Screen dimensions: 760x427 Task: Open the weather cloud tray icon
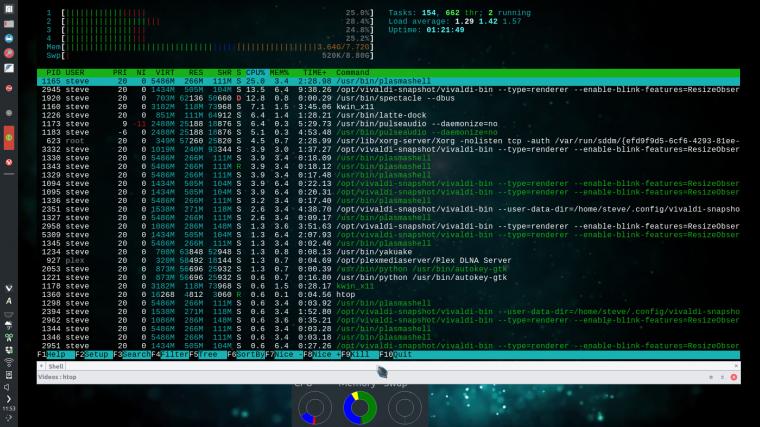click(9, 325)
